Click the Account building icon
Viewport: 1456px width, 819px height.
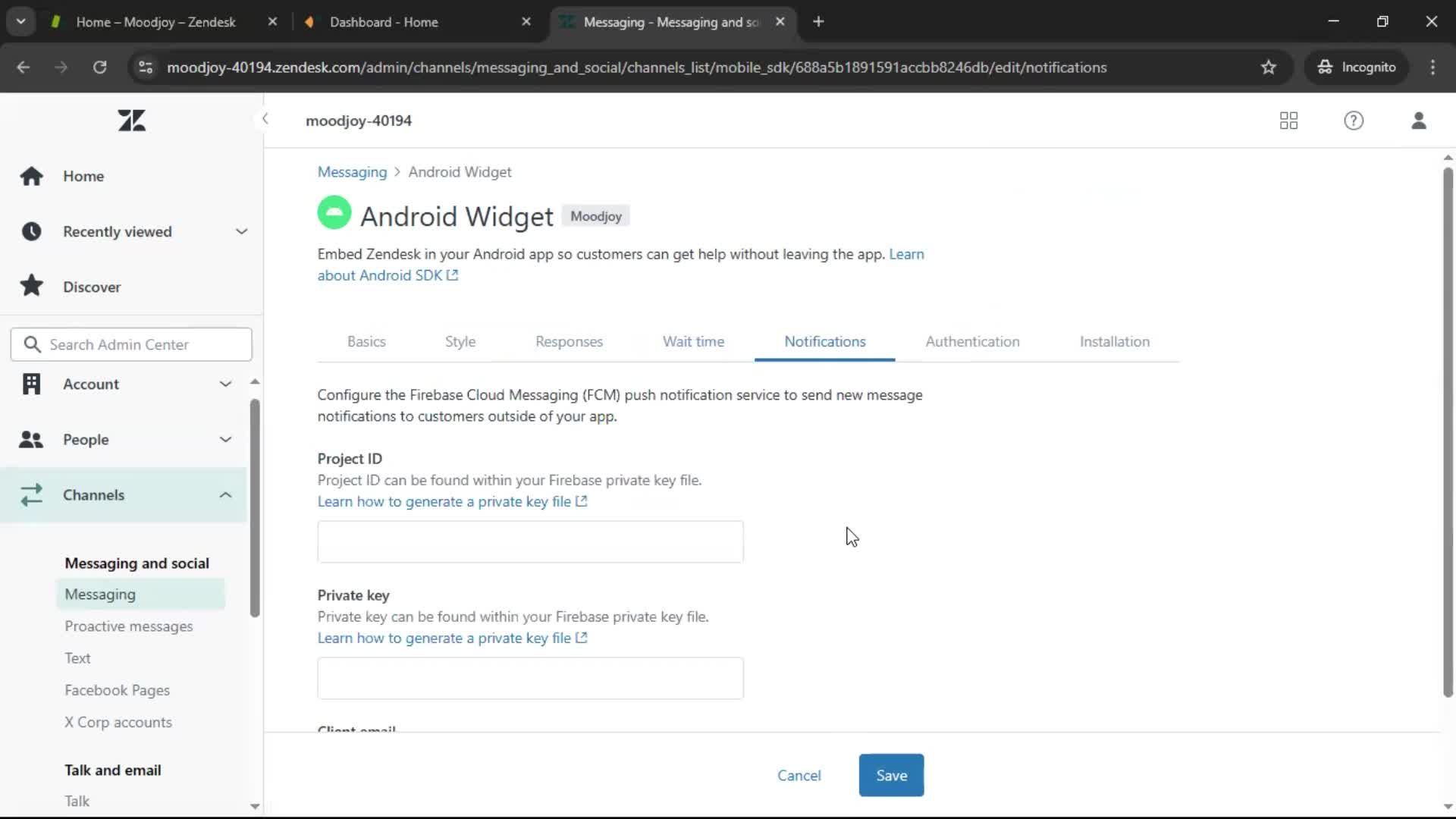point(31,384)
